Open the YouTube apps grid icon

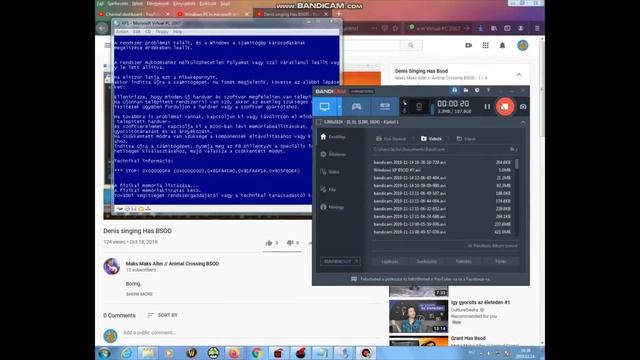[485, 45]
